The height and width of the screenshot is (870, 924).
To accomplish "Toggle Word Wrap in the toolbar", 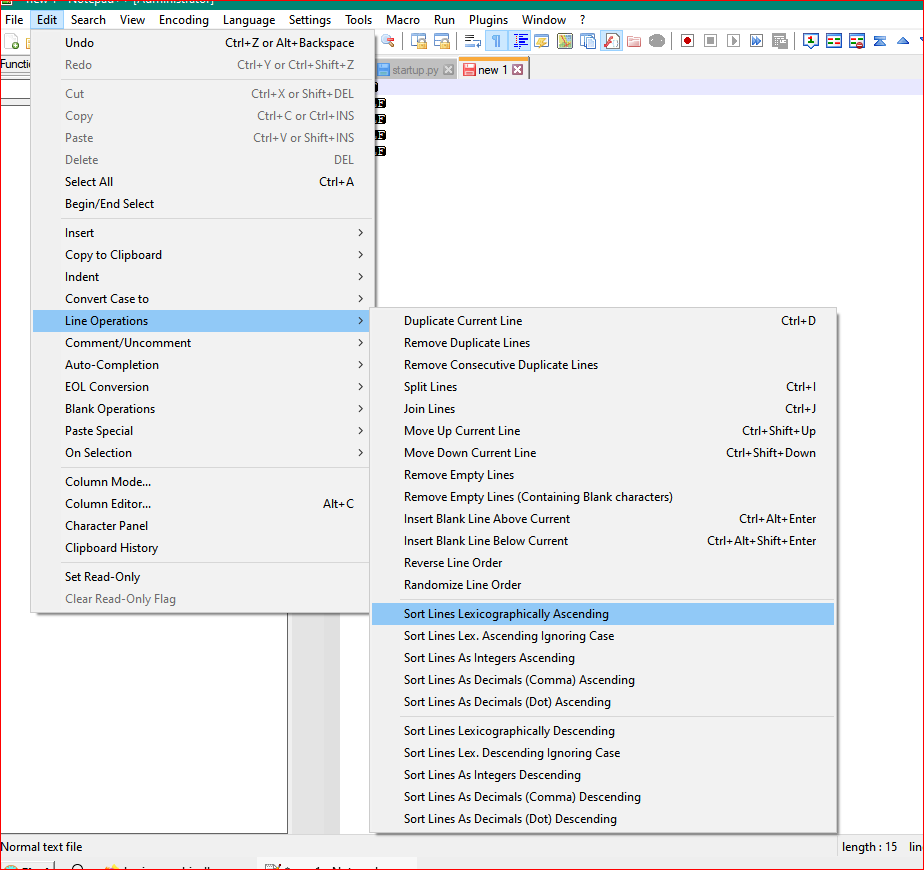I will tap(473, 41).
